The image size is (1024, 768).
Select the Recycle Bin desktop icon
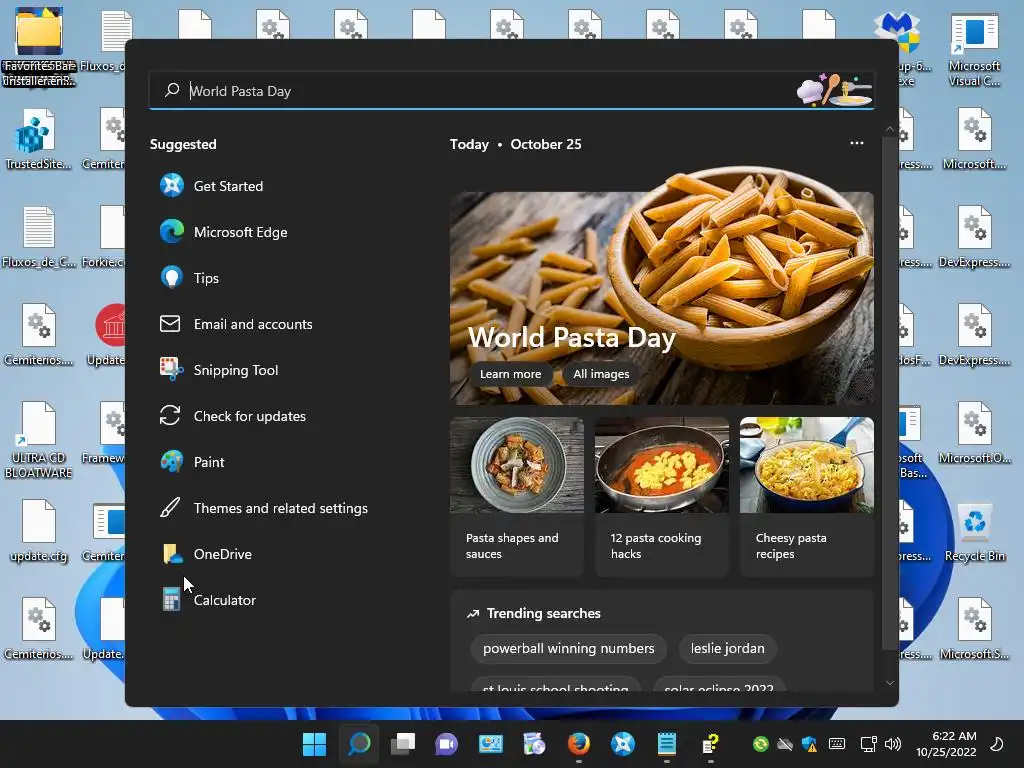pos(974,532)
